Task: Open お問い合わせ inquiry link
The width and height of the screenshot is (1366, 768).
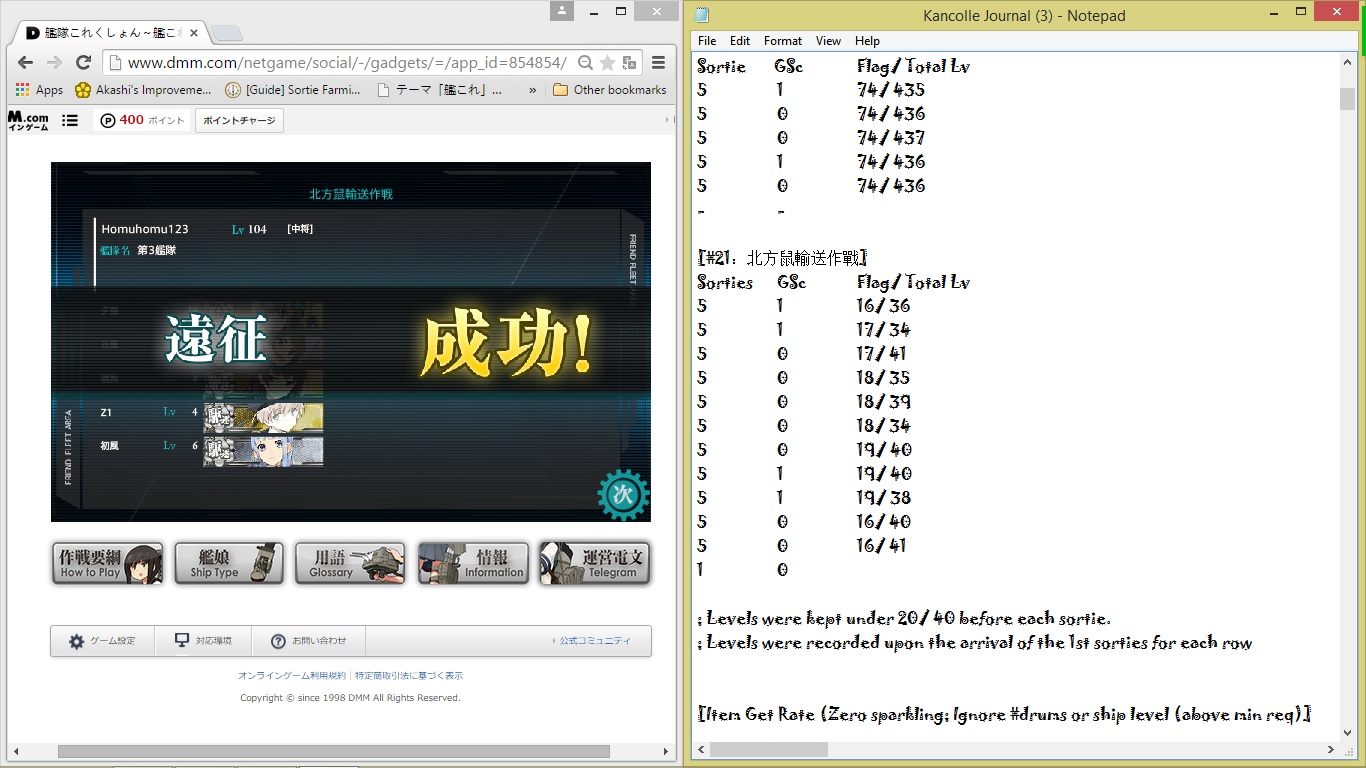Action: point(309,641)
